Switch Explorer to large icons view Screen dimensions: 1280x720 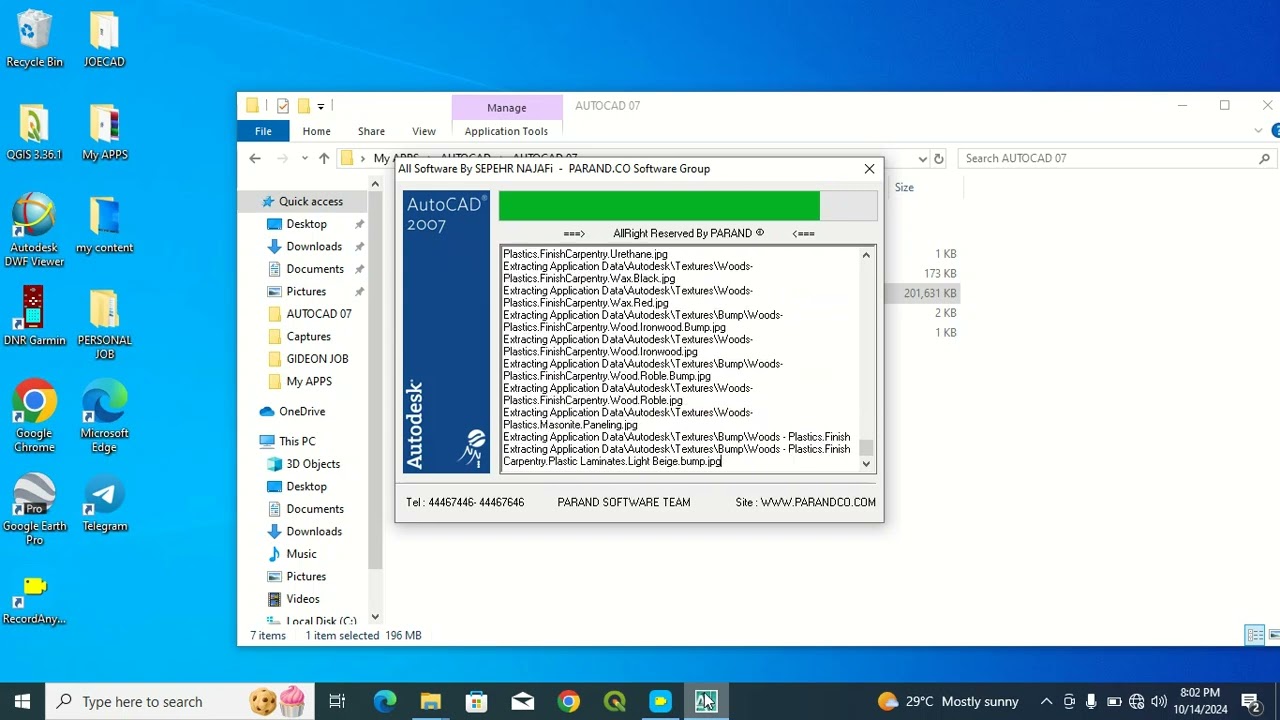tap(1274, 635)
